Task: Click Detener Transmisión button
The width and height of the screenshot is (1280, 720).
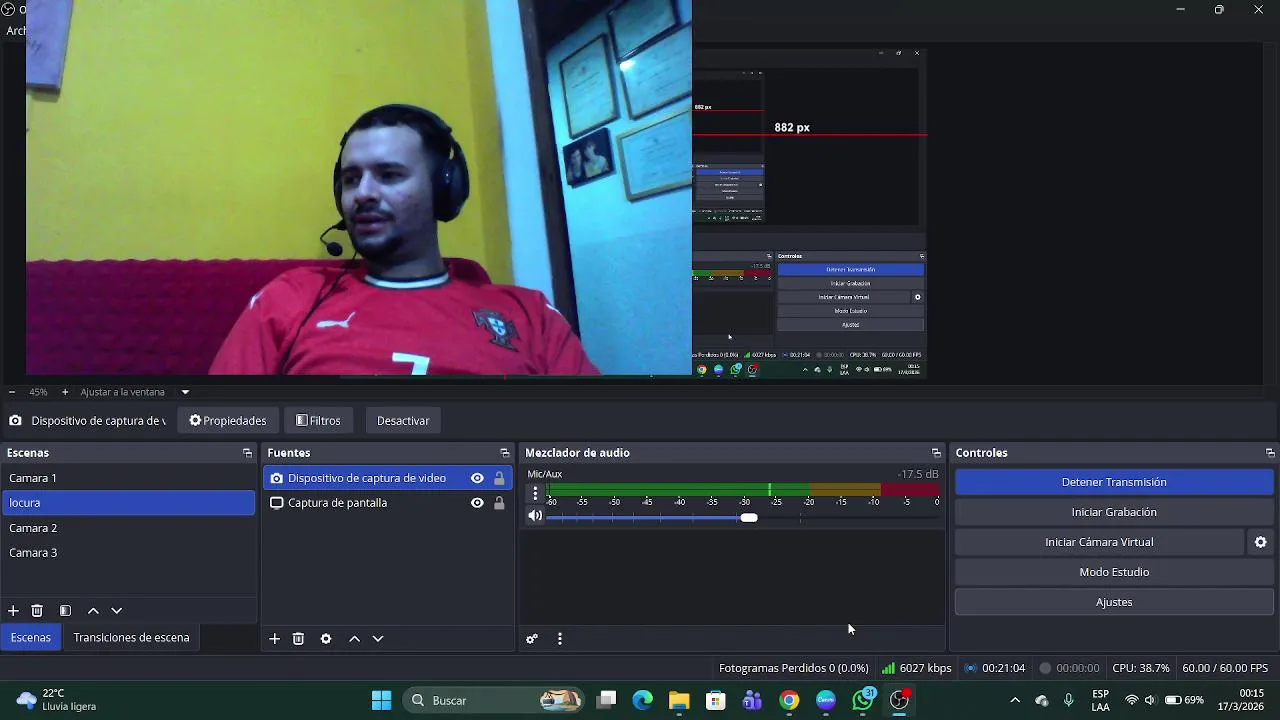Action: coord(1114,482)
